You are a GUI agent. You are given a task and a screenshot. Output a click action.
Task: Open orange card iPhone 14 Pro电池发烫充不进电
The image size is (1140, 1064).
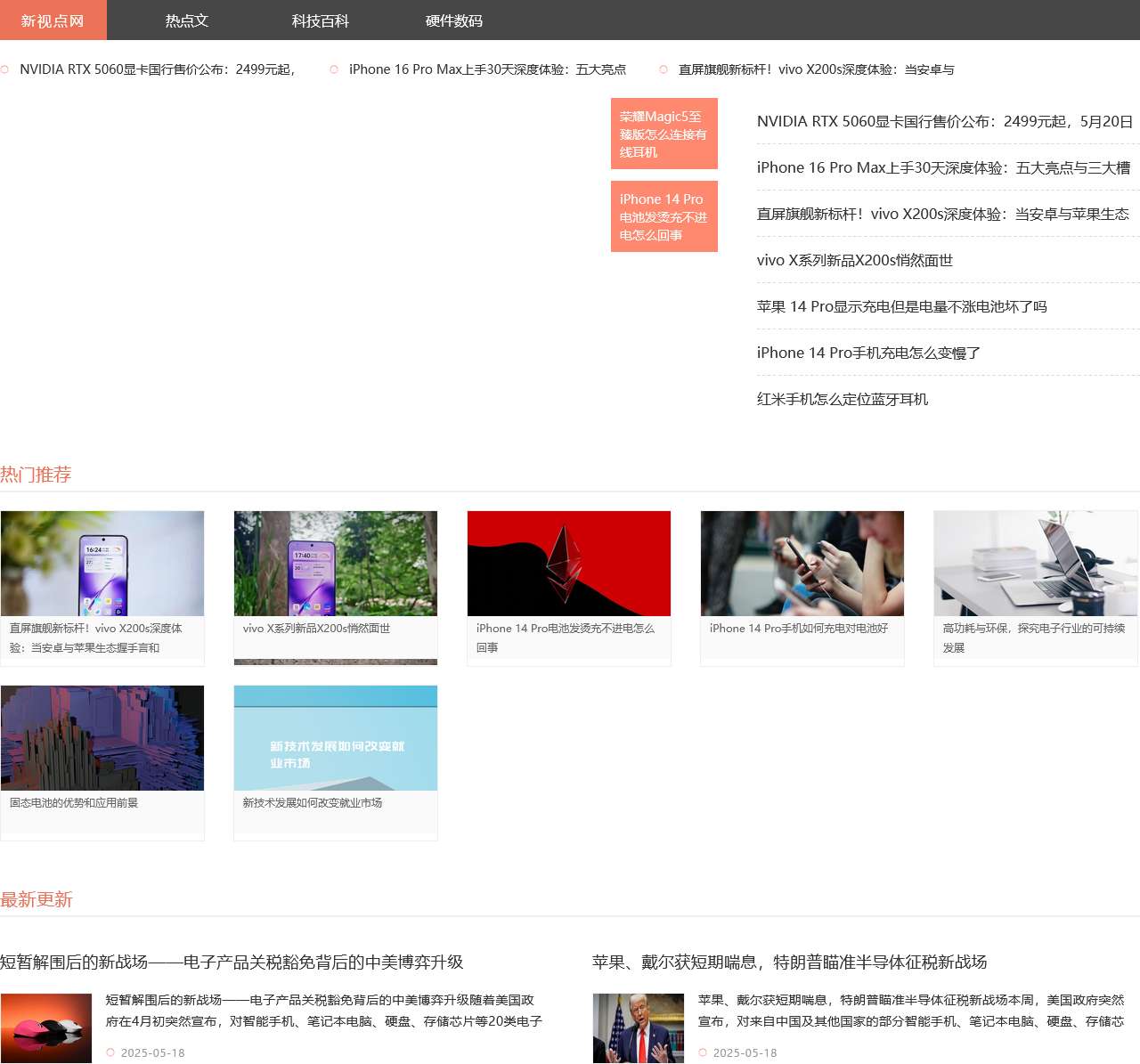pyautogui.click(x=664, y=216)
